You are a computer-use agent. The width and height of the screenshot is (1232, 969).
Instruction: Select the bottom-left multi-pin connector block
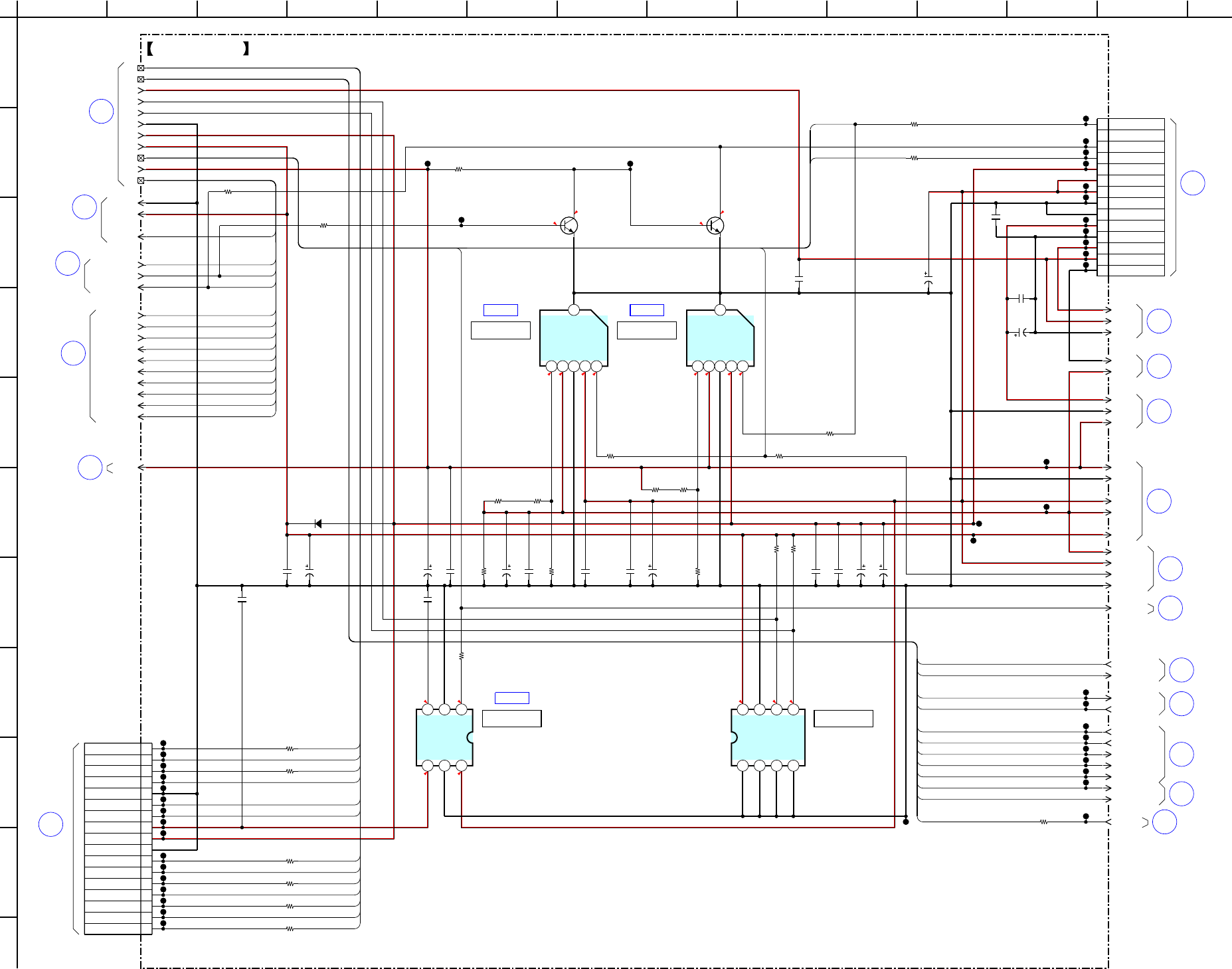[x=118, y=839]
